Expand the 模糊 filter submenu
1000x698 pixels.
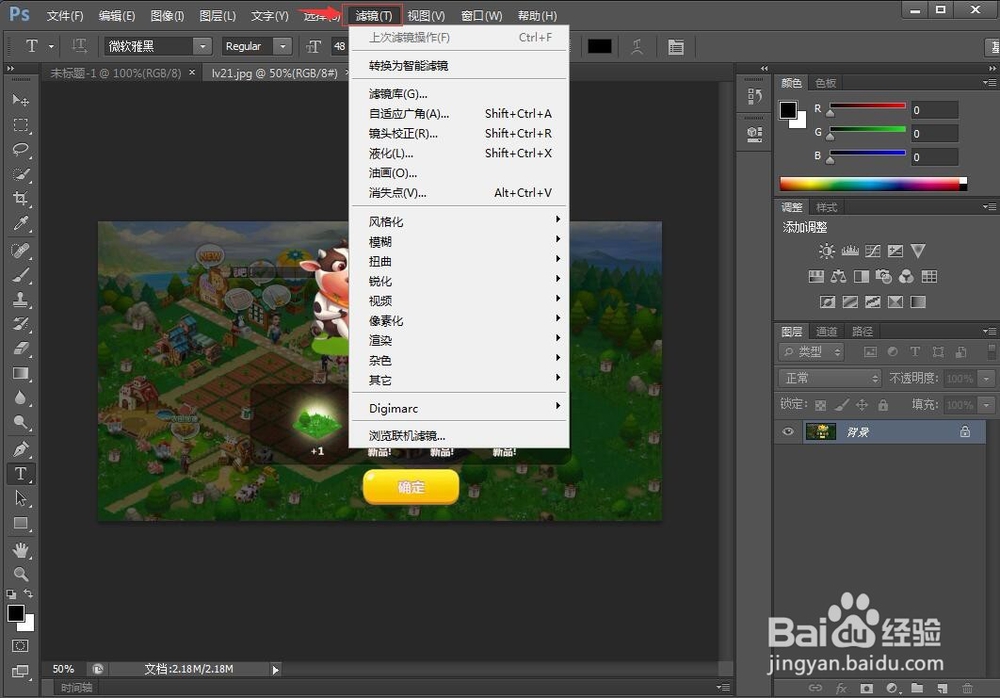459,242
